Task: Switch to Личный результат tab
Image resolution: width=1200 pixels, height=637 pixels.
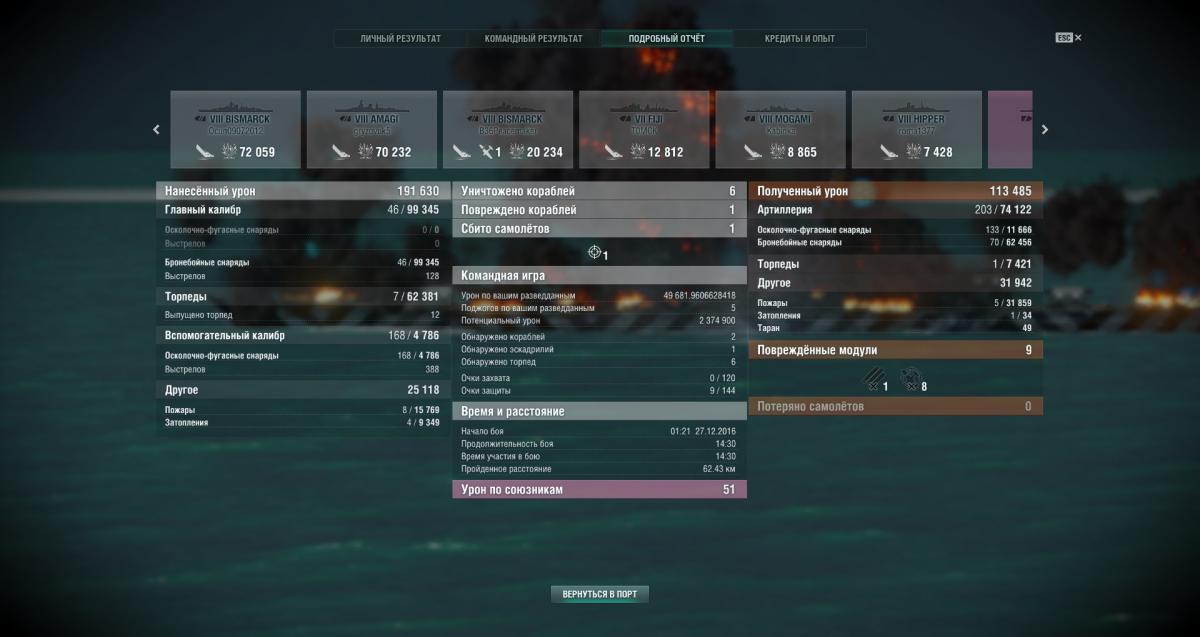Action: tap(400, 39)
